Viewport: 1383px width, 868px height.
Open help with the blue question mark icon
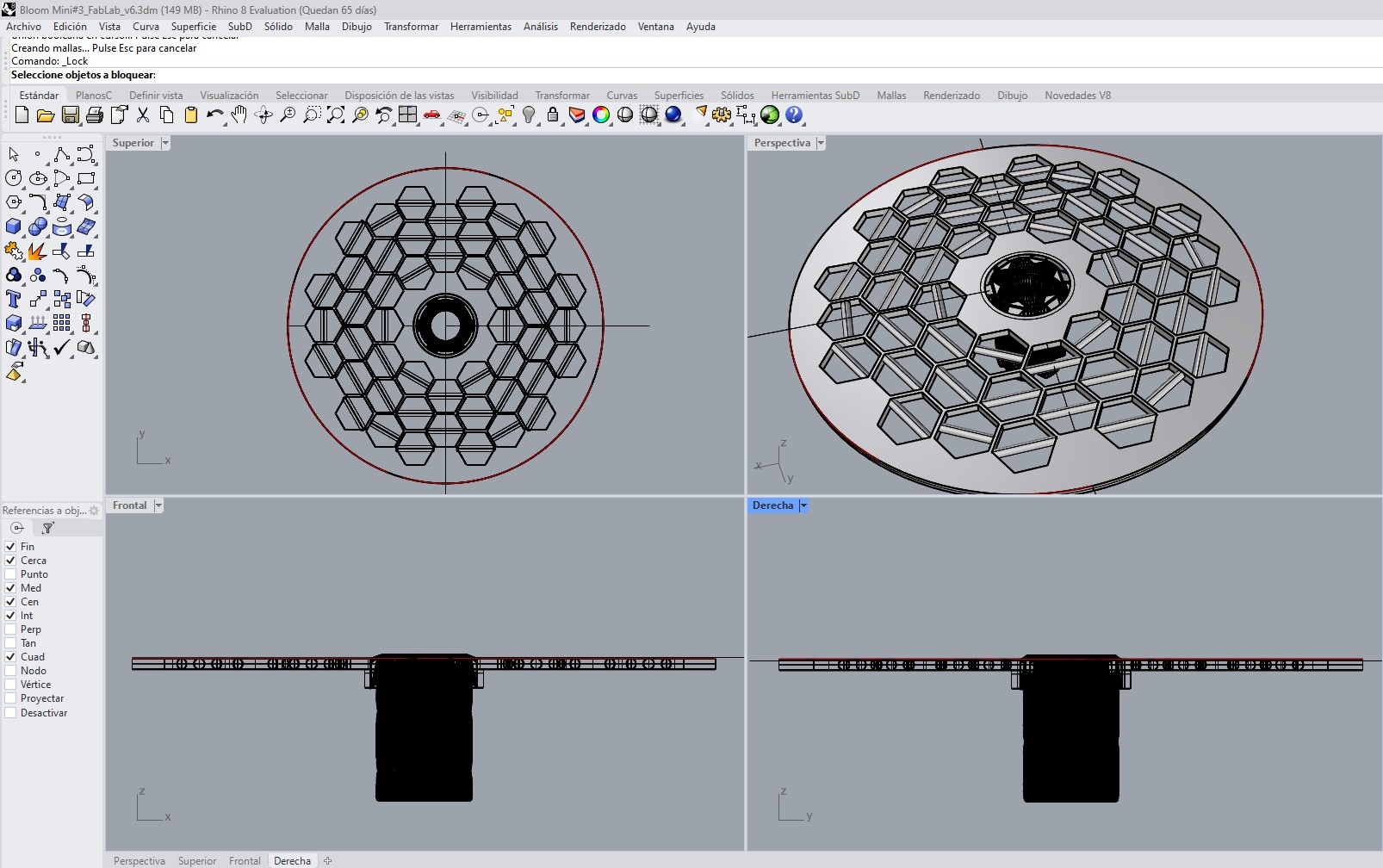coord(794,115)
